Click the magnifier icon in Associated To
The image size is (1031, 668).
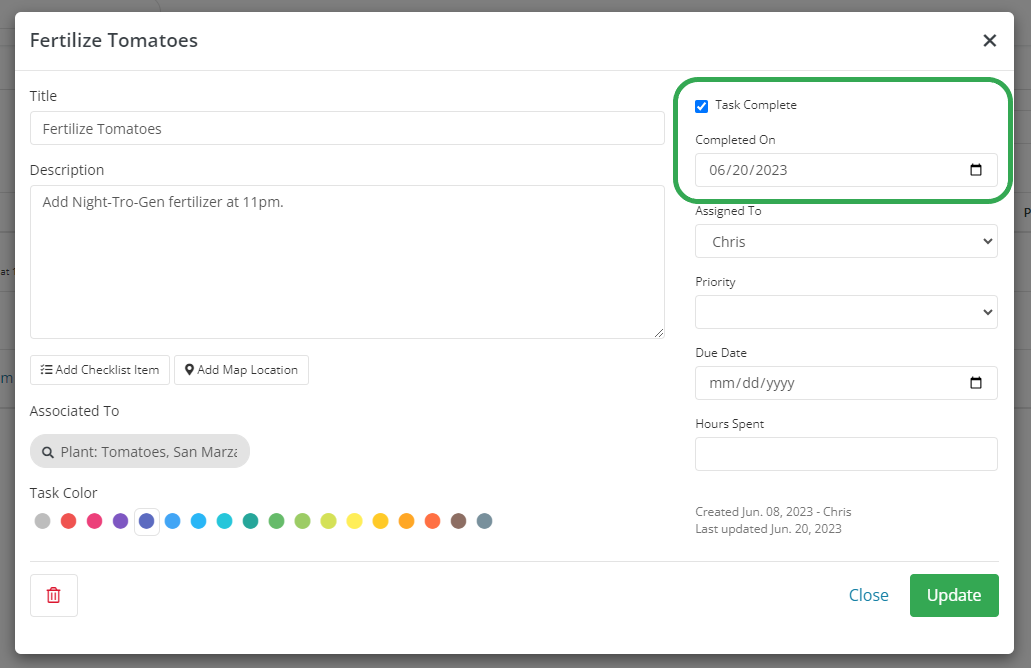pyautogui.click(x=47, y=452)
